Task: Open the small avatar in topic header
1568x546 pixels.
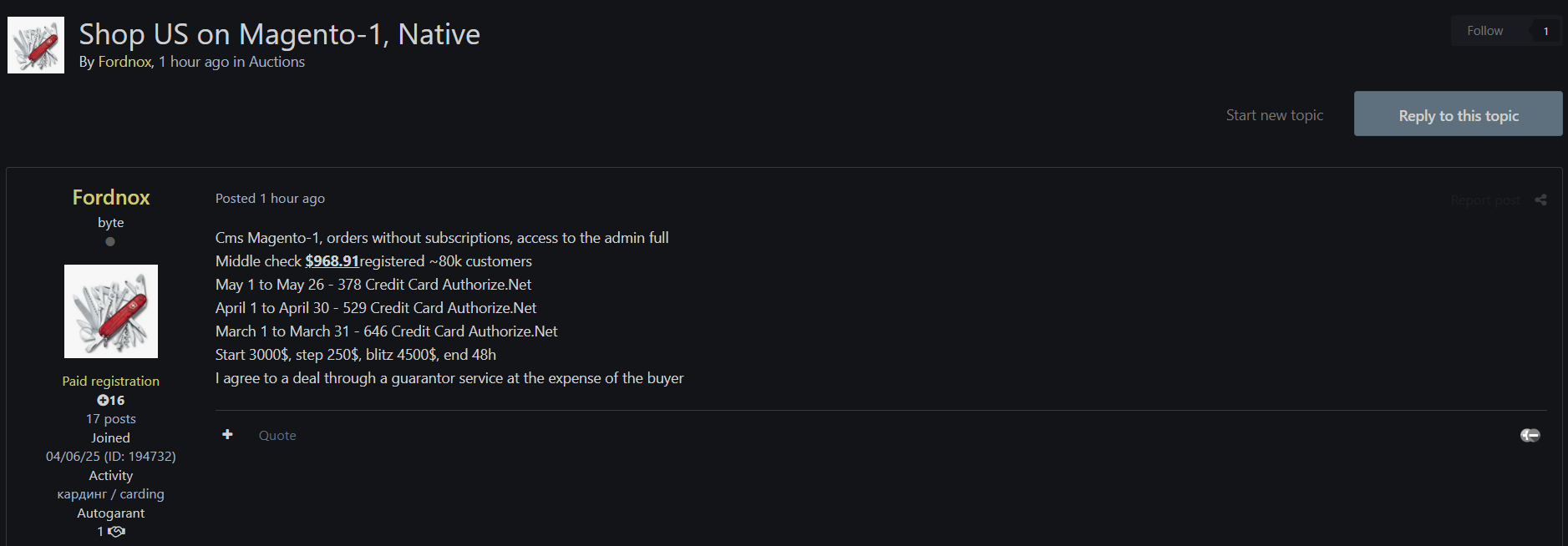Action: [x=36, y=45]
